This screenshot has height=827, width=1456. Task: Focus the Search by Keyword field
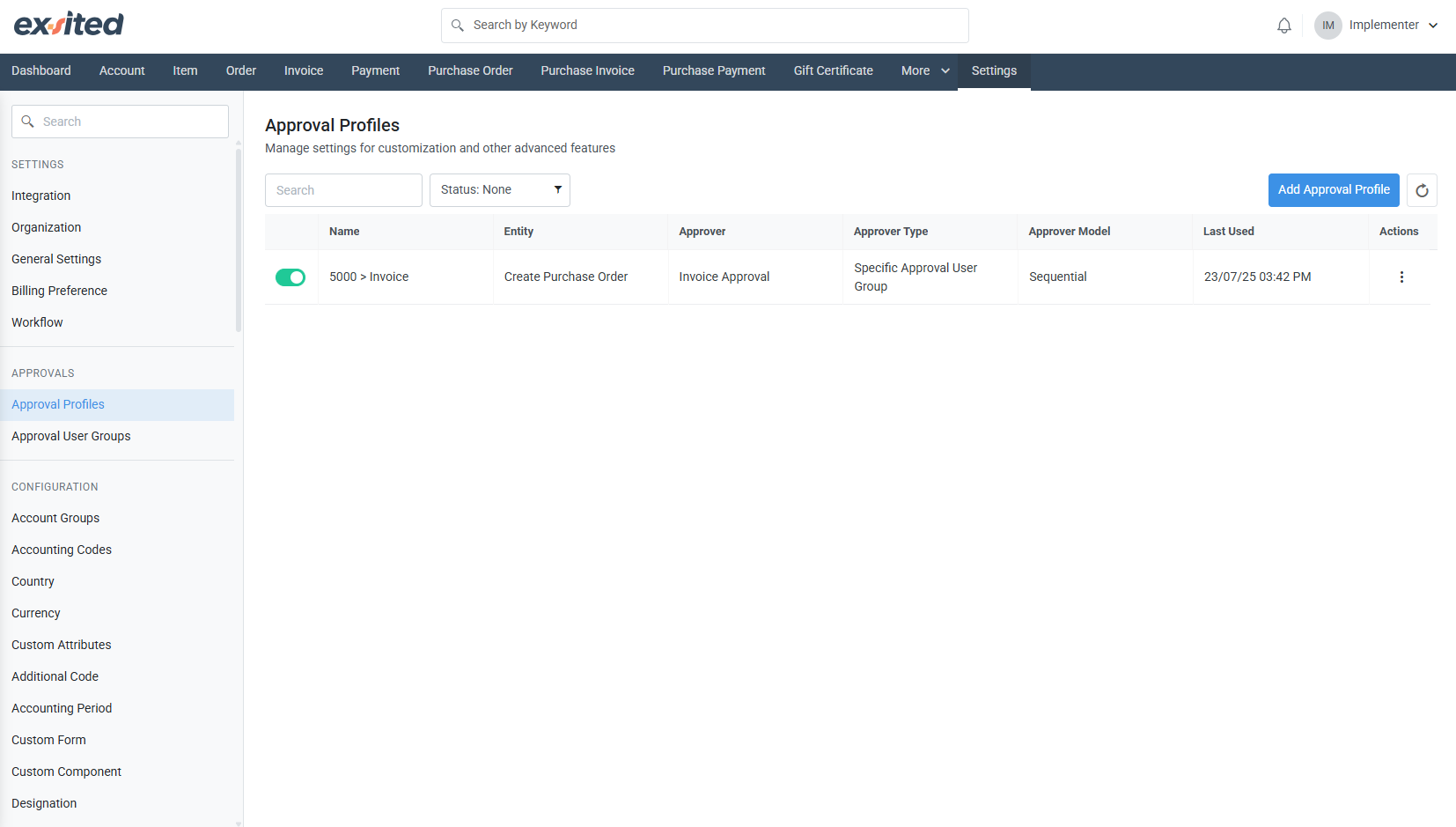click(704, 26)
